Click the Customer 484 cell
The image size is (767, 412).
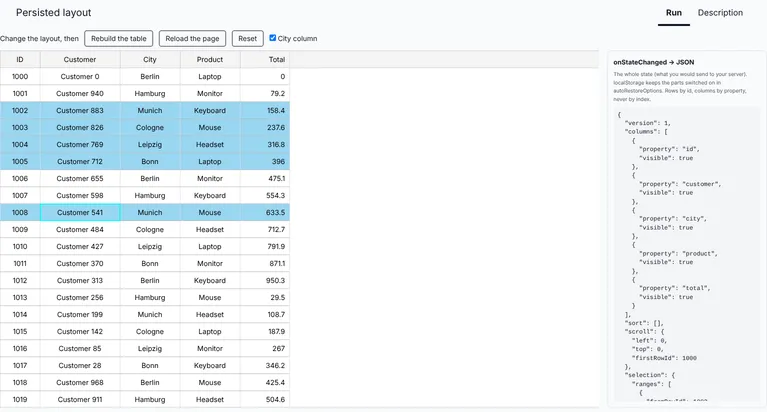pos(80,229)
